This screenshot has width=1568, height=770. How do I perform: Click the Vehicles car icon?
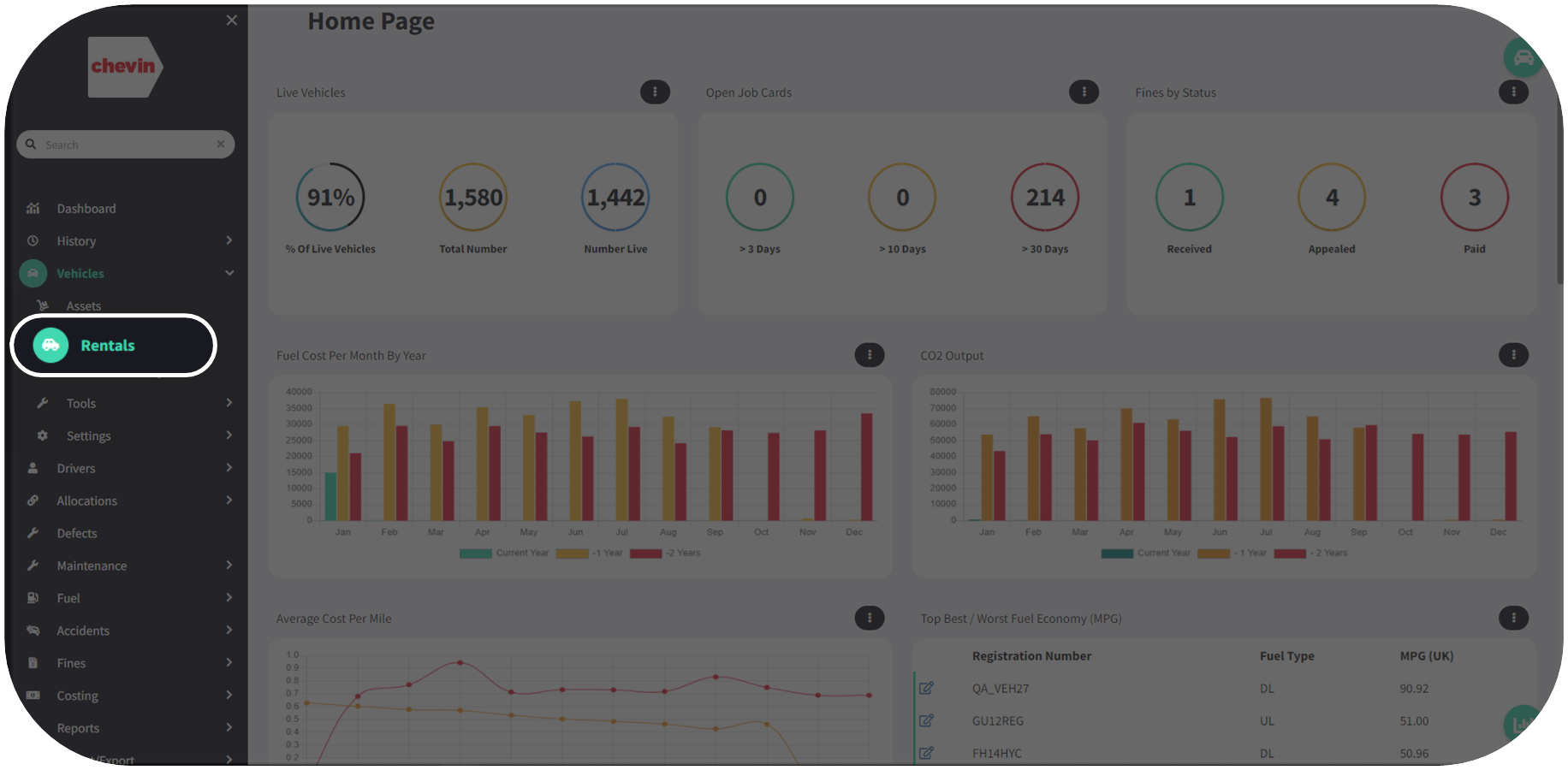click(33, 273)
